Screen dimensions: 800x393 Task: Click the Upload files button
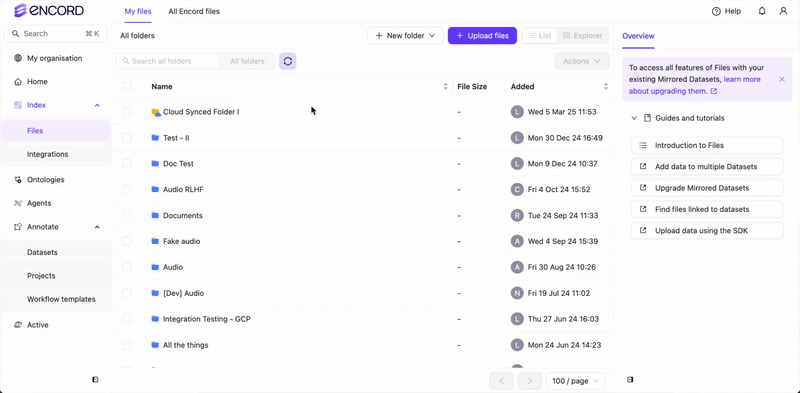482,36
